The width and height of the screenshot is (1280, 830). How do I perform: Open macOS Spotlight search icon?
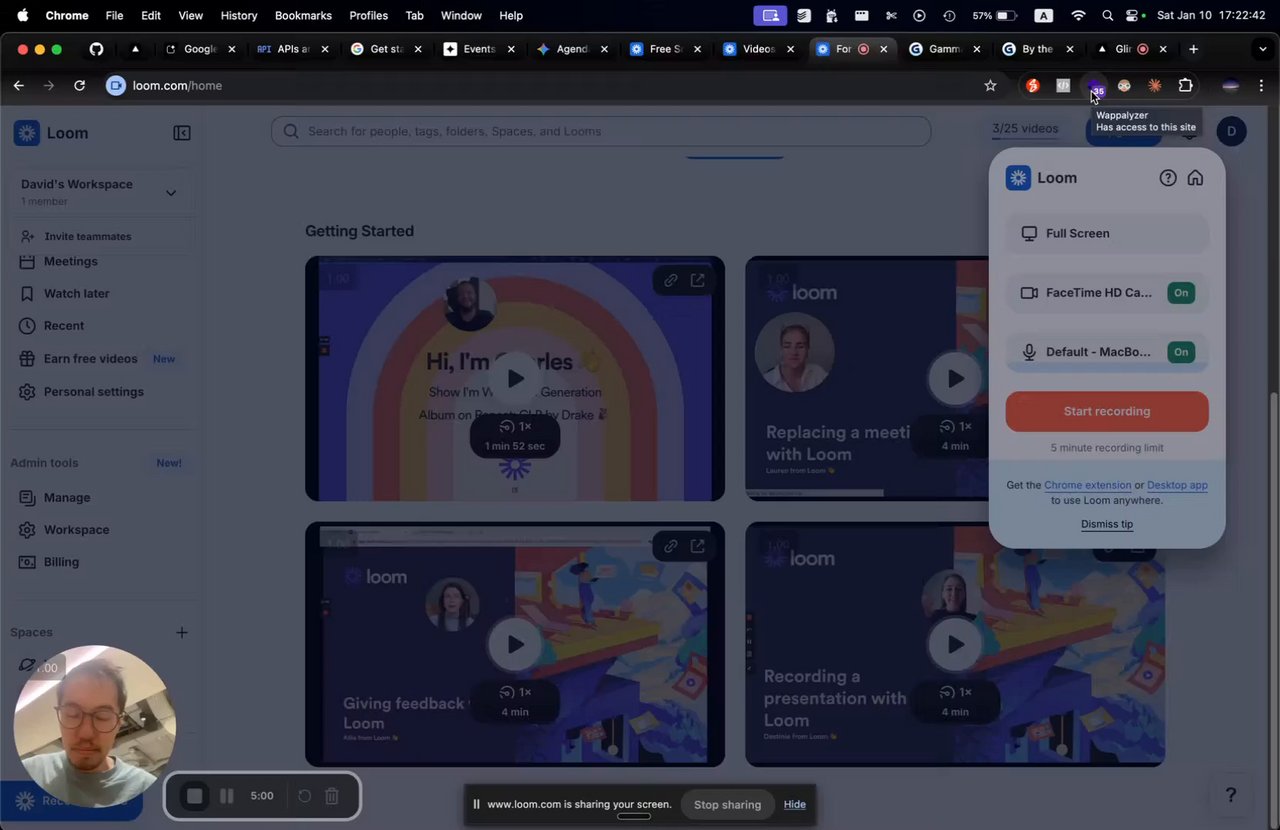[1107, 16]
